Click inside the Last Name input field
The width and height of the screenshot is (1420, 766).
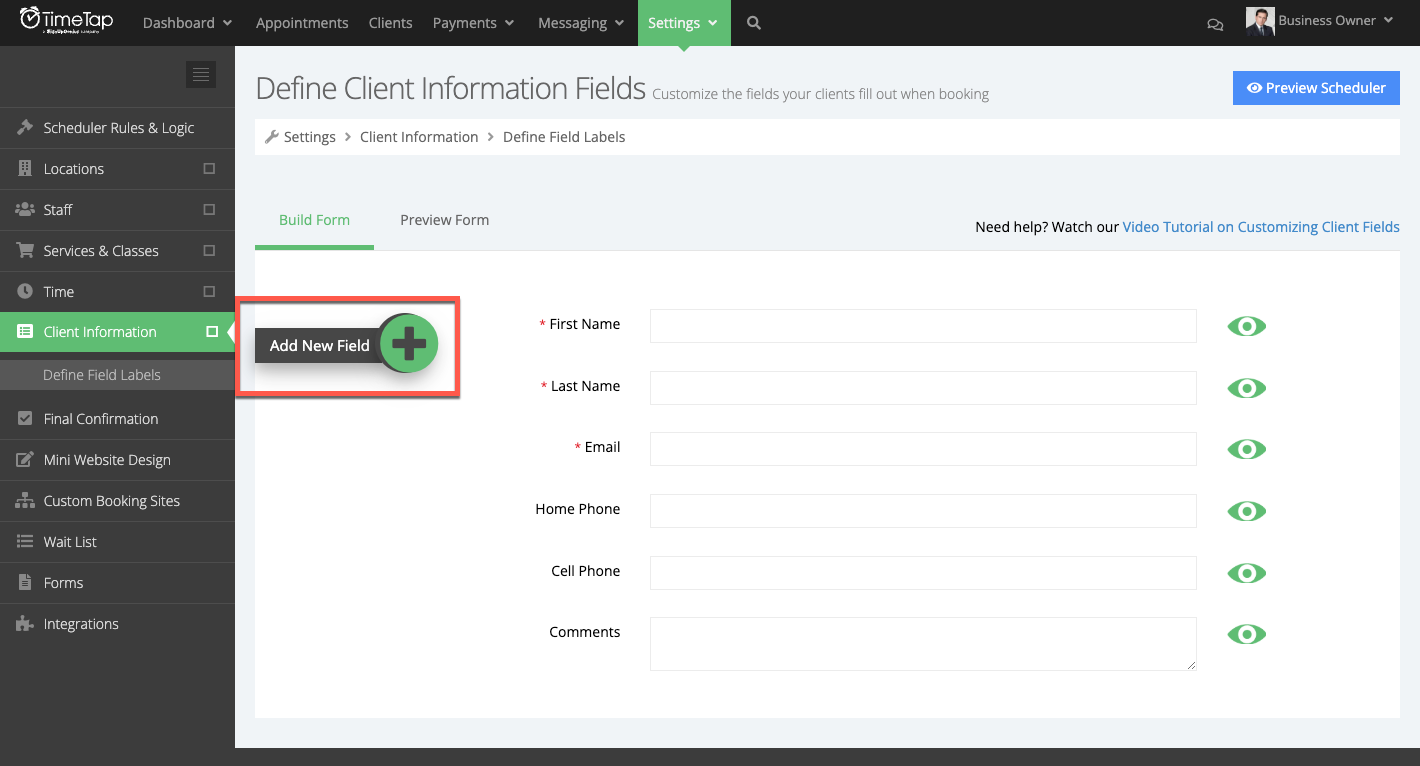922,387
